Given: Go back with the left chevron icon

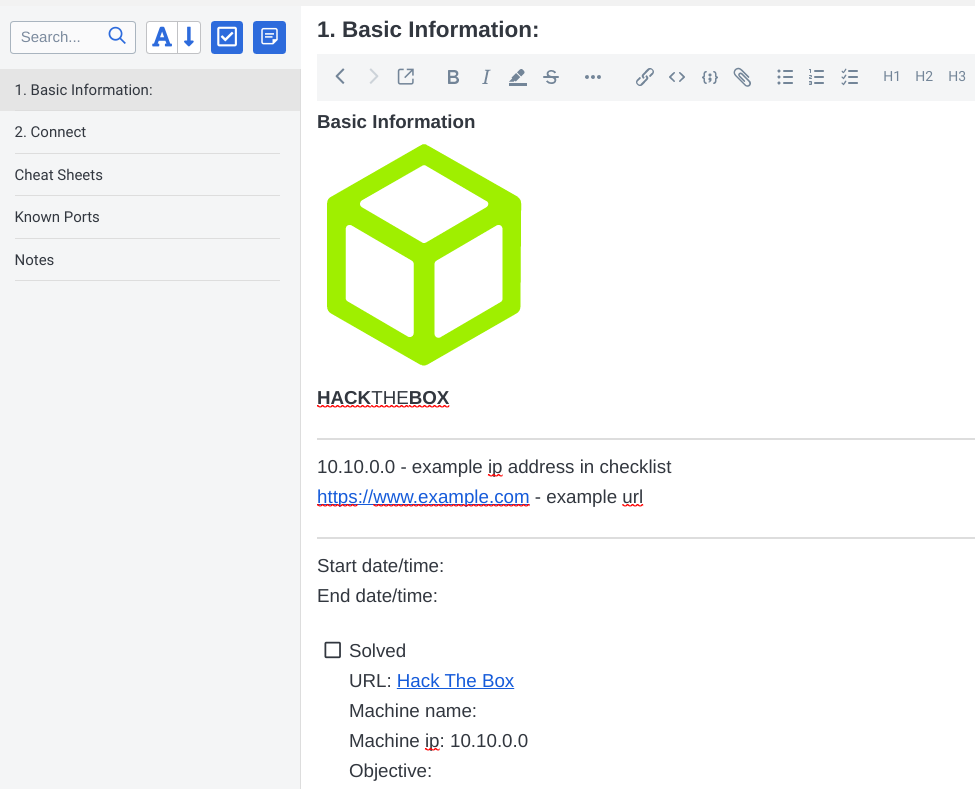Looking at the screenshot, I should click(340, 76).
